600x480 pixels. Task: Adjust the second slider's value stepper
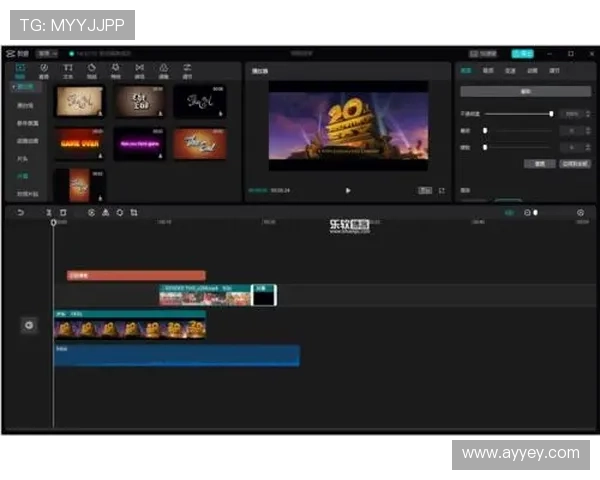[x=588, y=131]
